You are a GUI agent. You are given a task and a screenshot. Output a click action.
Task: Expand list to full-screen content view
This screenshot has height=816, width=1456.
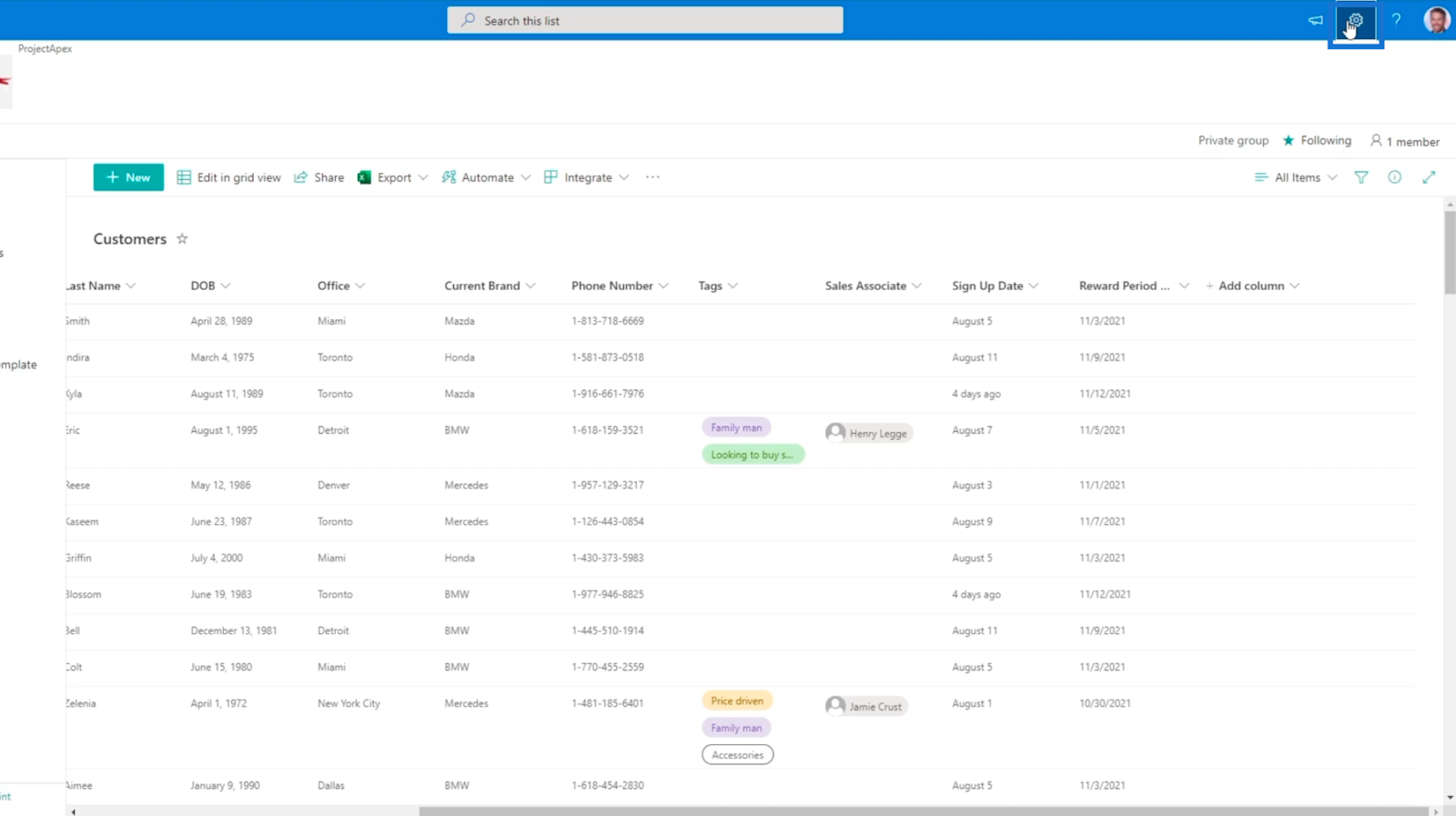[1429, 177]
